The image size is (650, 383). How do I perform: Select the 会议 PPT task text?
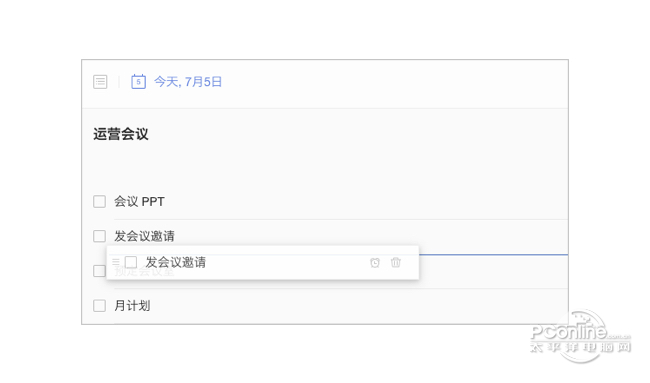[139, 201]
